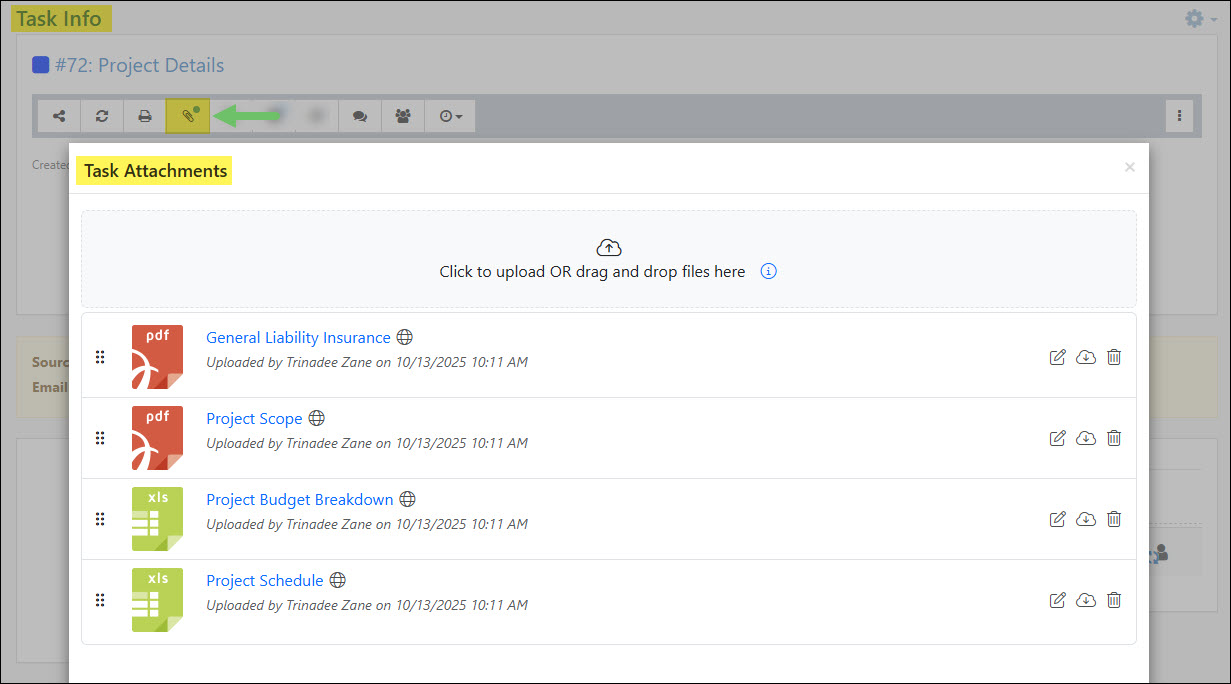Print the task using the printer icon
Viewport: 1231px width, 684px height.
(x=145, y=116)
